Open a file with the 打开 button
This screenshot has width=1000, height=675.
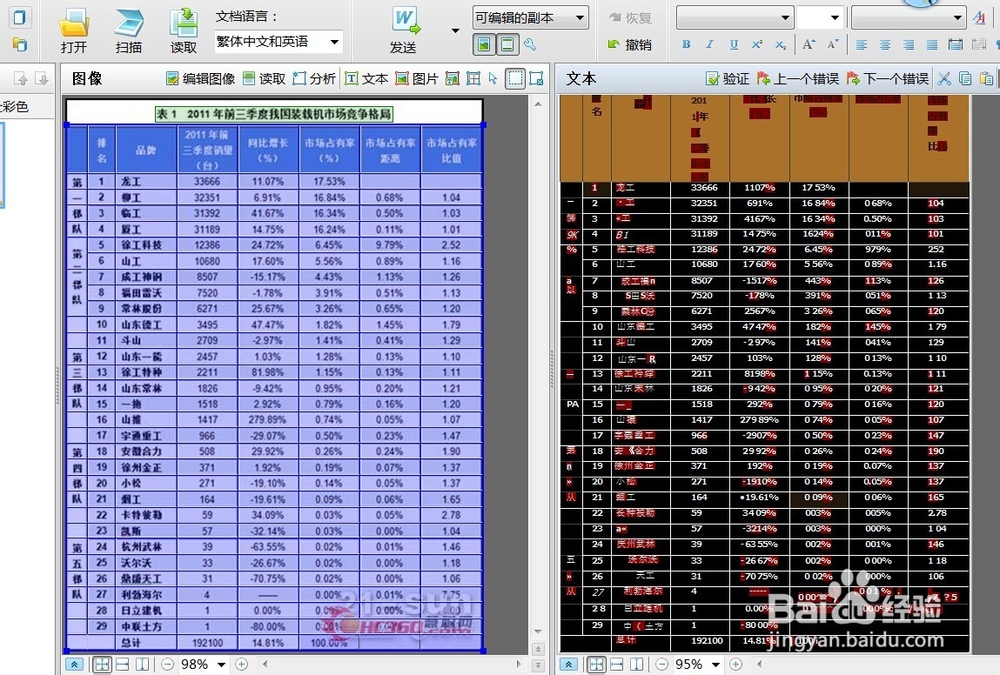[74, 31]
